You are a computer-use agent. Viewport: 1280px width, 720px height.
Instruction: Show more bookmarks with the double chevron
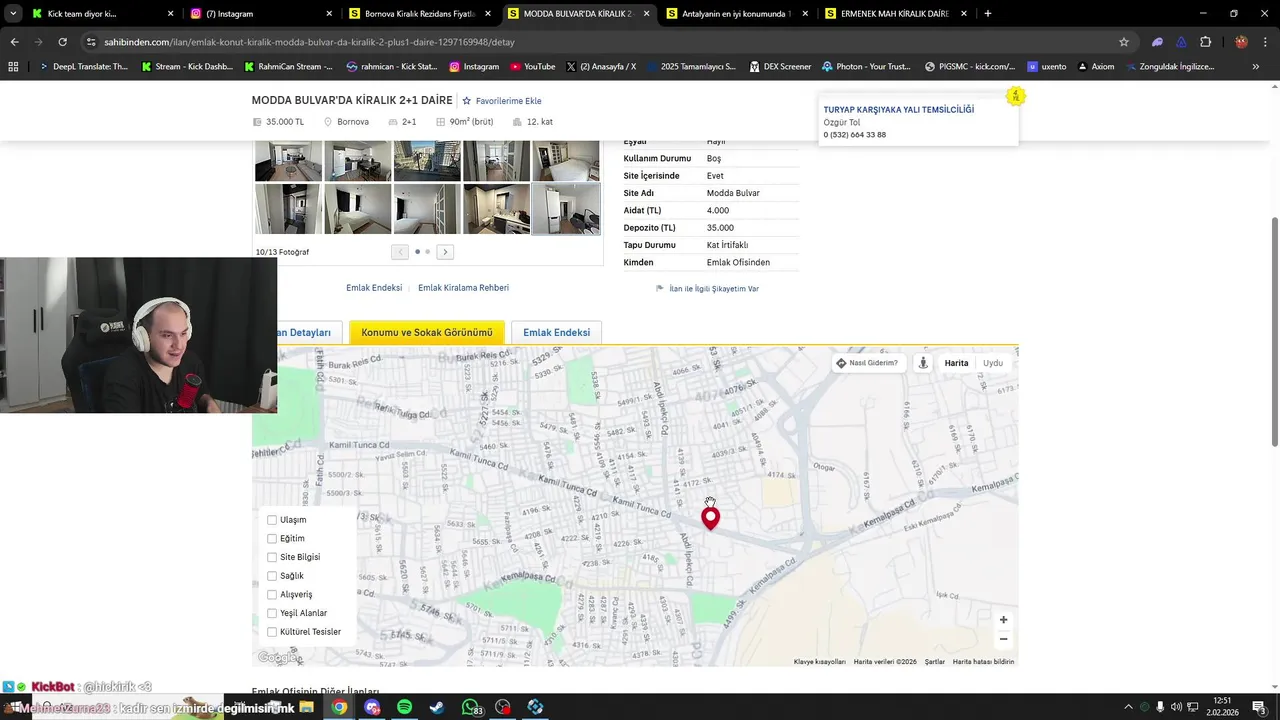click(1255, 67)
